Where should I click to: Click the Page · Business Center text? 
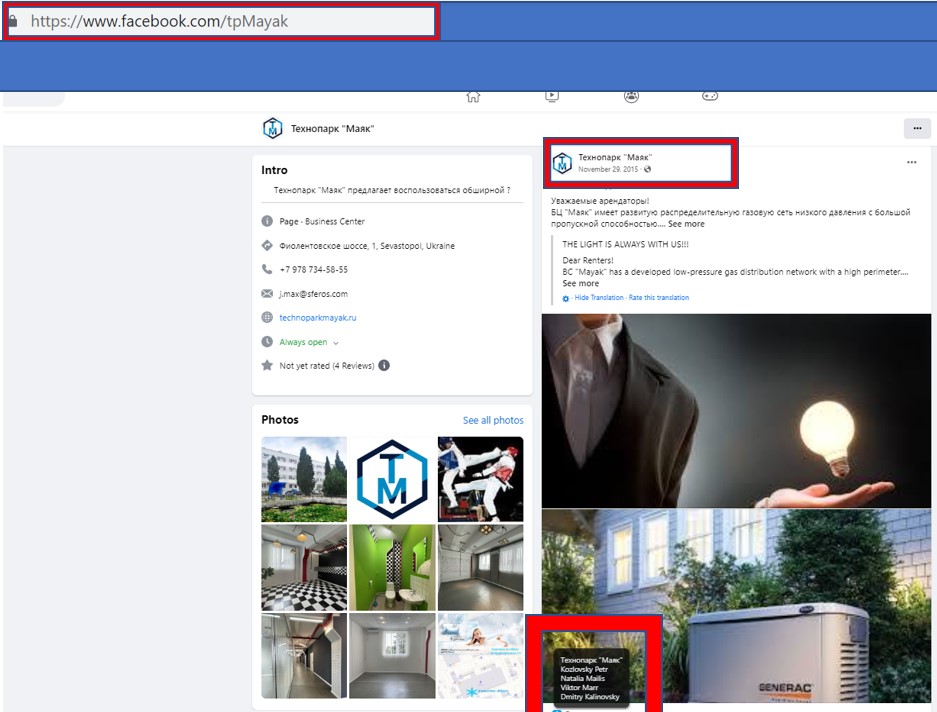322,221
